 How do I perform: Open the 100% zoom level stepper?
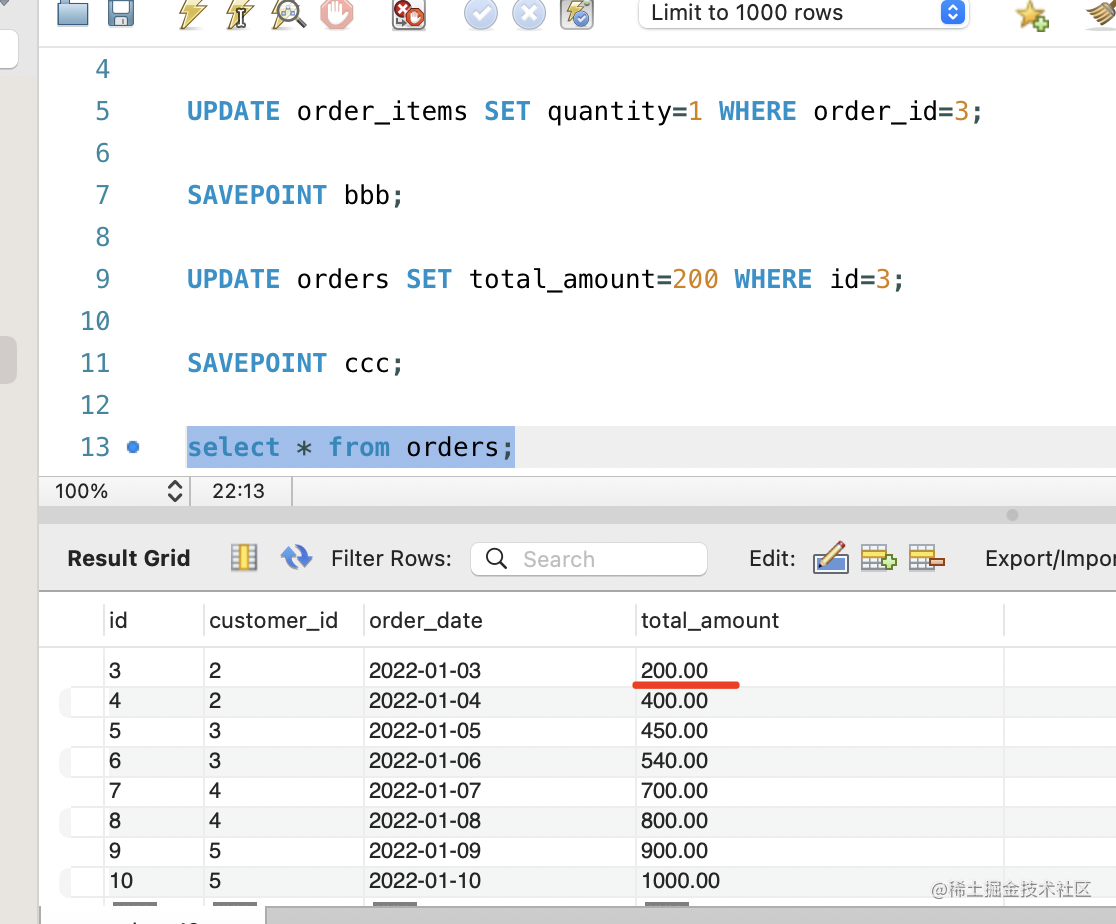(175, 491)
